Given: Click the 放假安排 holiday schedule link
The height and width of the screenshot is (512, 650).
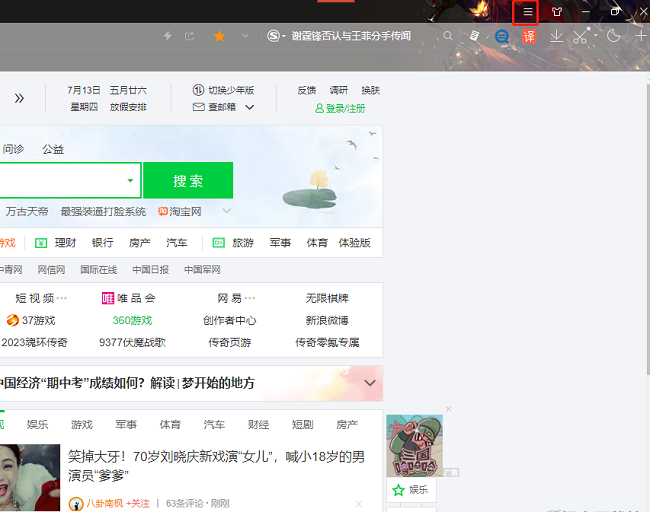Looking at the screenshot, I should click(128, 107).
